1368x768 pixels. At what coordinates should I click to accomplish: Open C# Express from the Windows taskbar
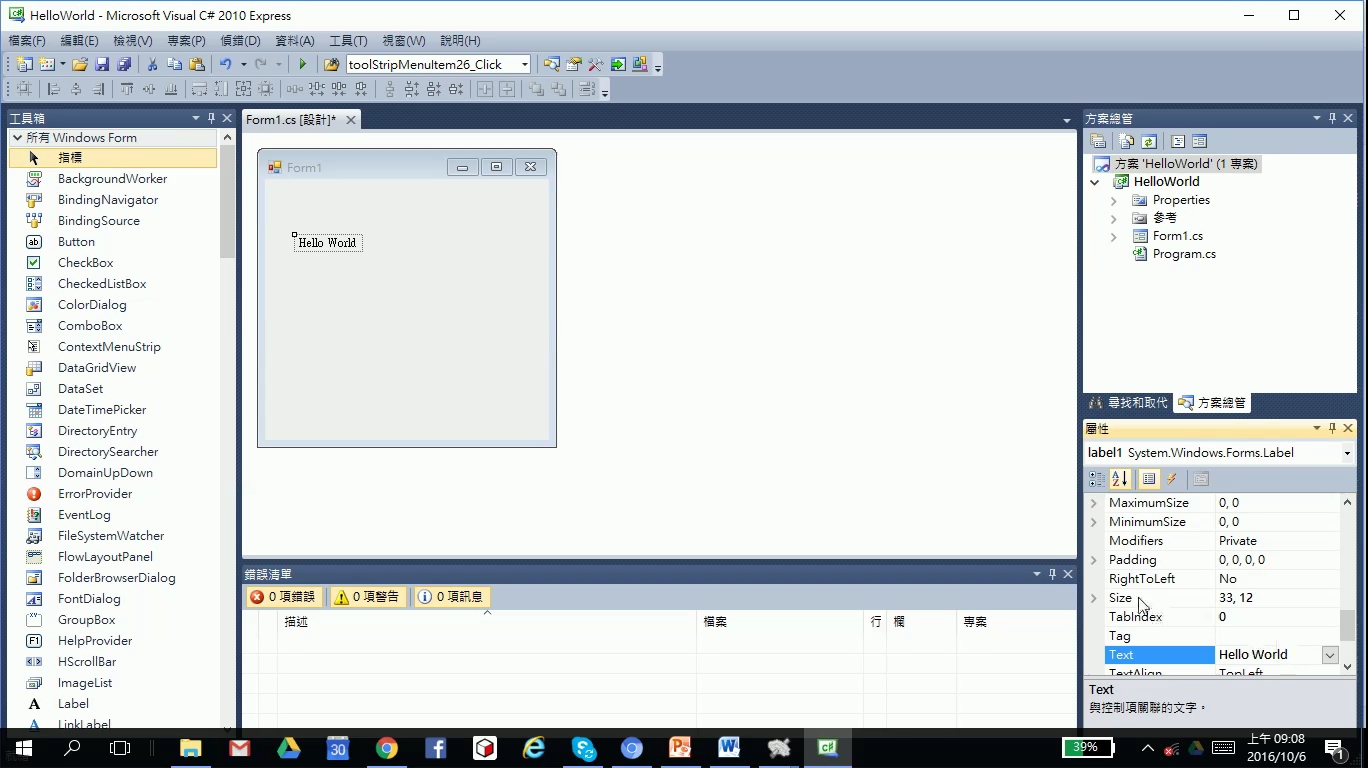coord(827,747)
